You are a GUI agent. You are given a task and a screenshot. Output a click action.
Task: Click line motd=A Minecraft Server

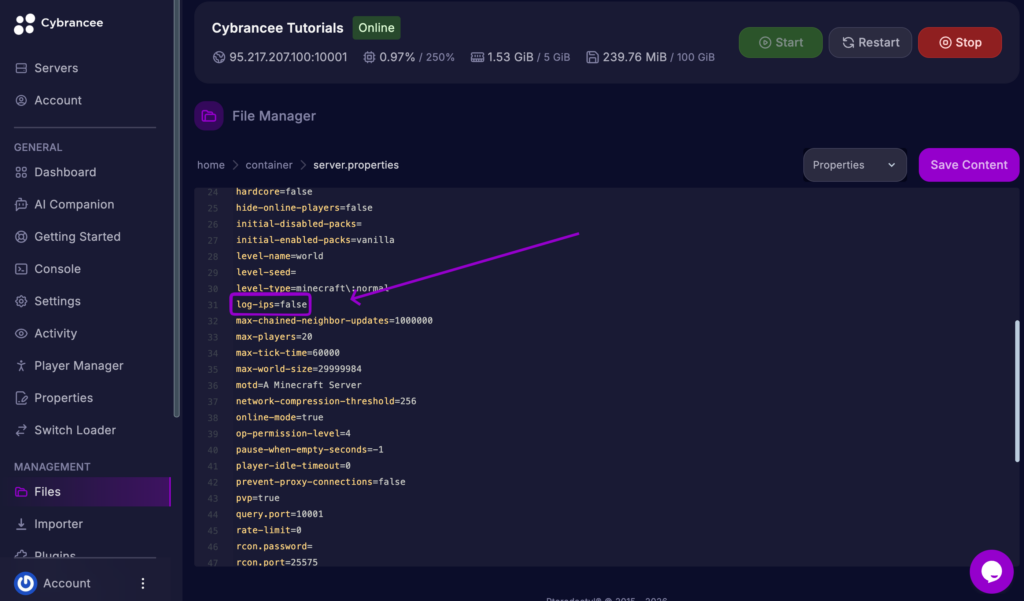(298, 385)
